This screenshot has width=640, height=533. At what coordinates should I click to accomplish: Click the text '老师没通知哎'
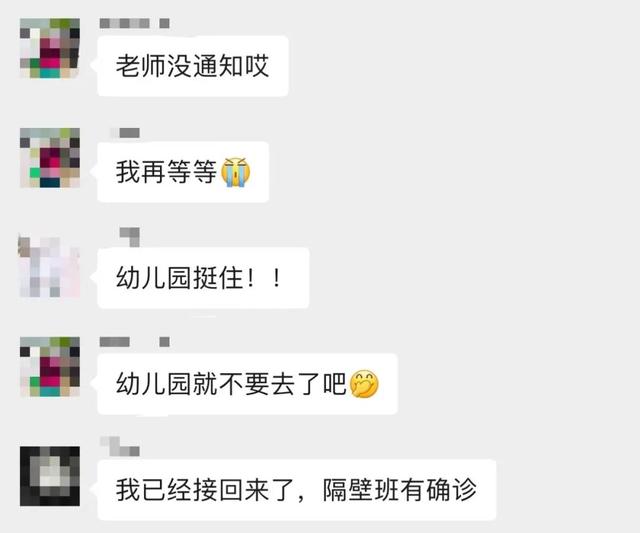[x=192, y=66]
